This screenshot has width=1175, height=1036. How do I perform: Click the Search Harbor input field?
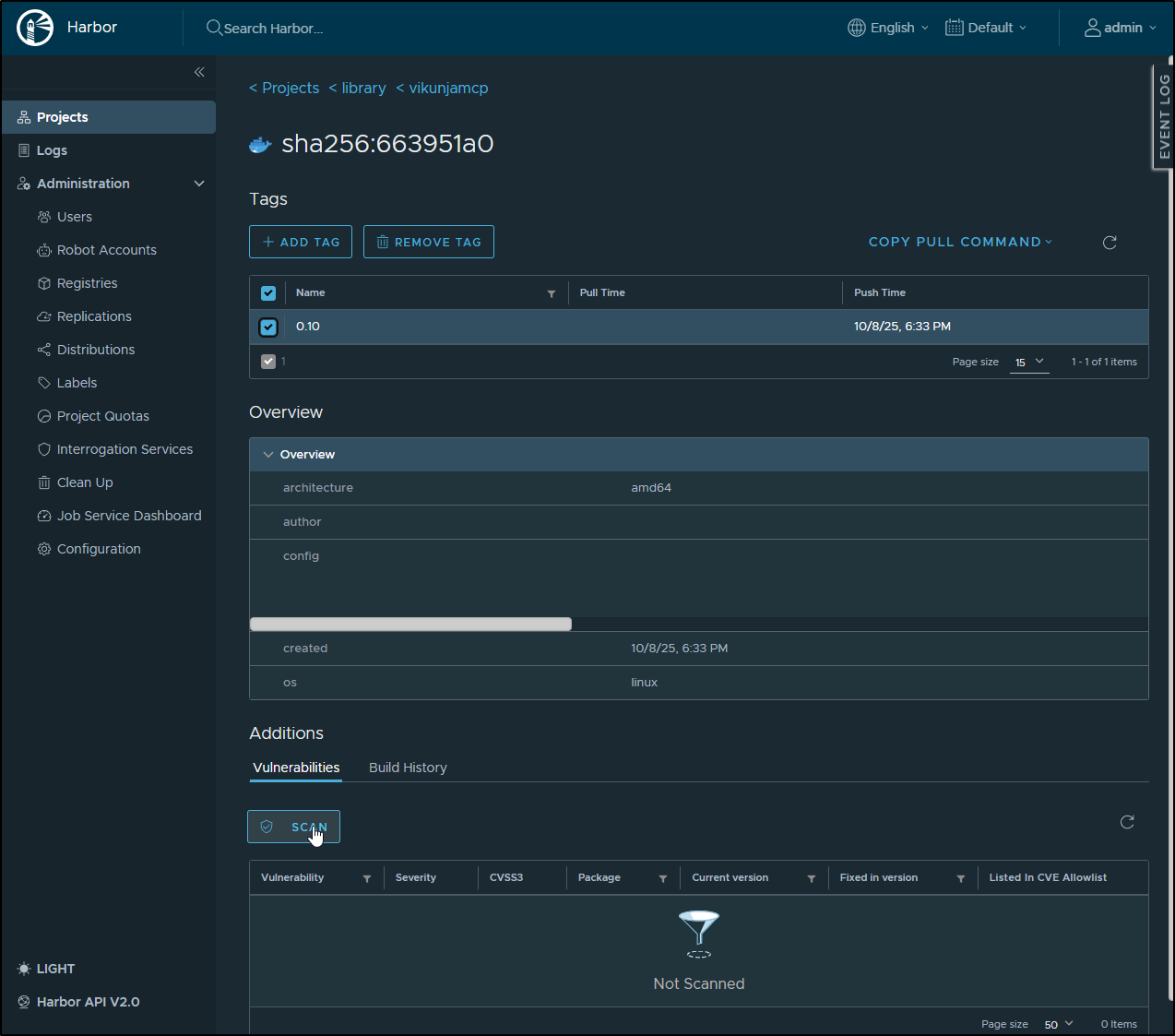[x=273, y=29]
